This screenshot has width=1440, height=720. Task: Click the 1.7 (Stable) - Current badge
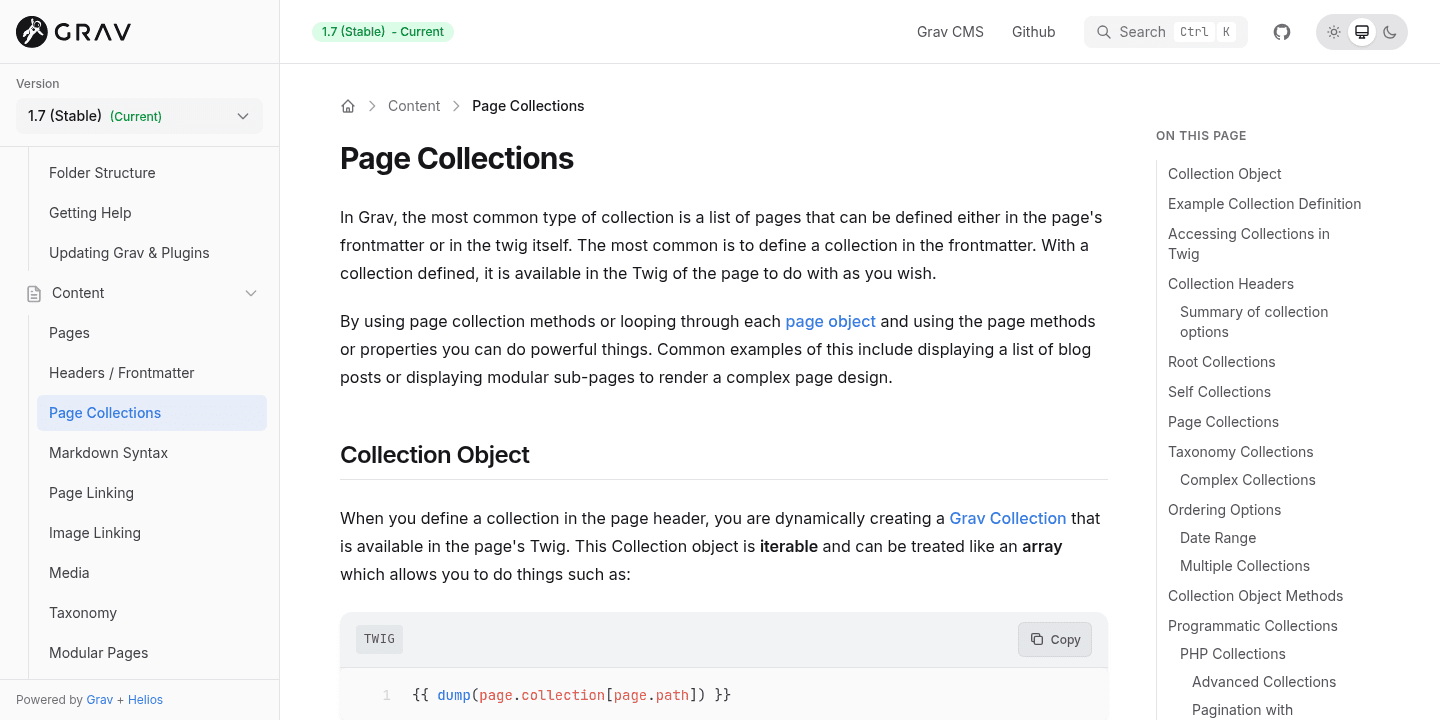(x=382, y=31)
